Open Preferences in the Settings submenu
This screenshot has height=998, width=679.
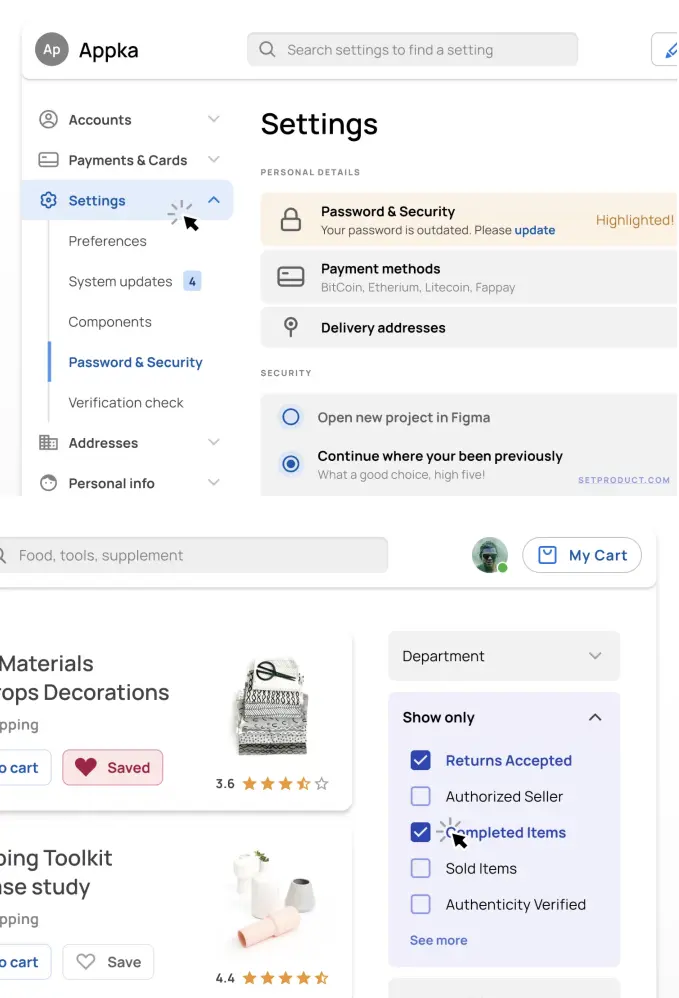coord(107,241)
